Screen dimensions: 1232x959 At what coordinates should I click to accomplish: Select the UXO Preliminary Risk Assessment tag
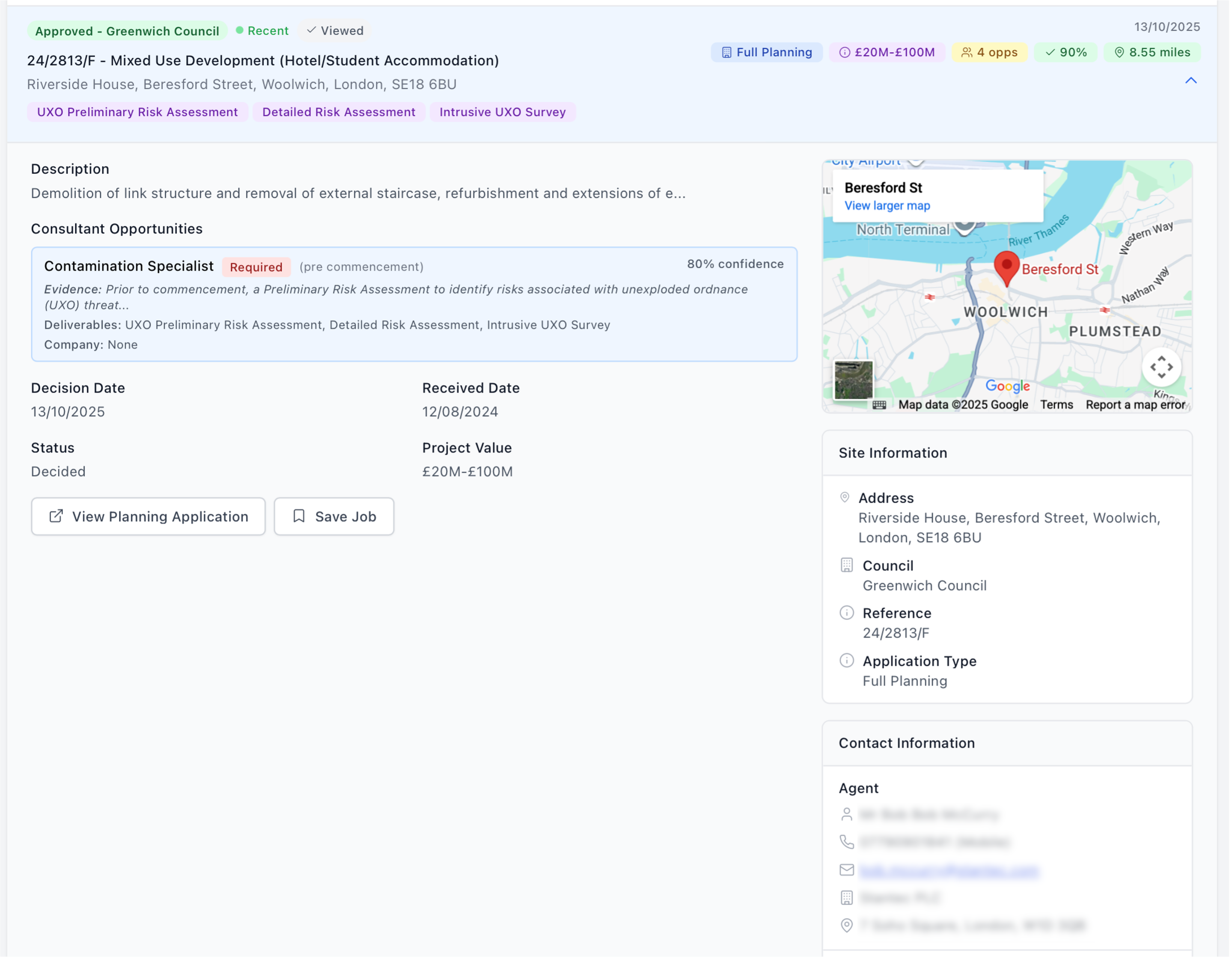(138, 112)
